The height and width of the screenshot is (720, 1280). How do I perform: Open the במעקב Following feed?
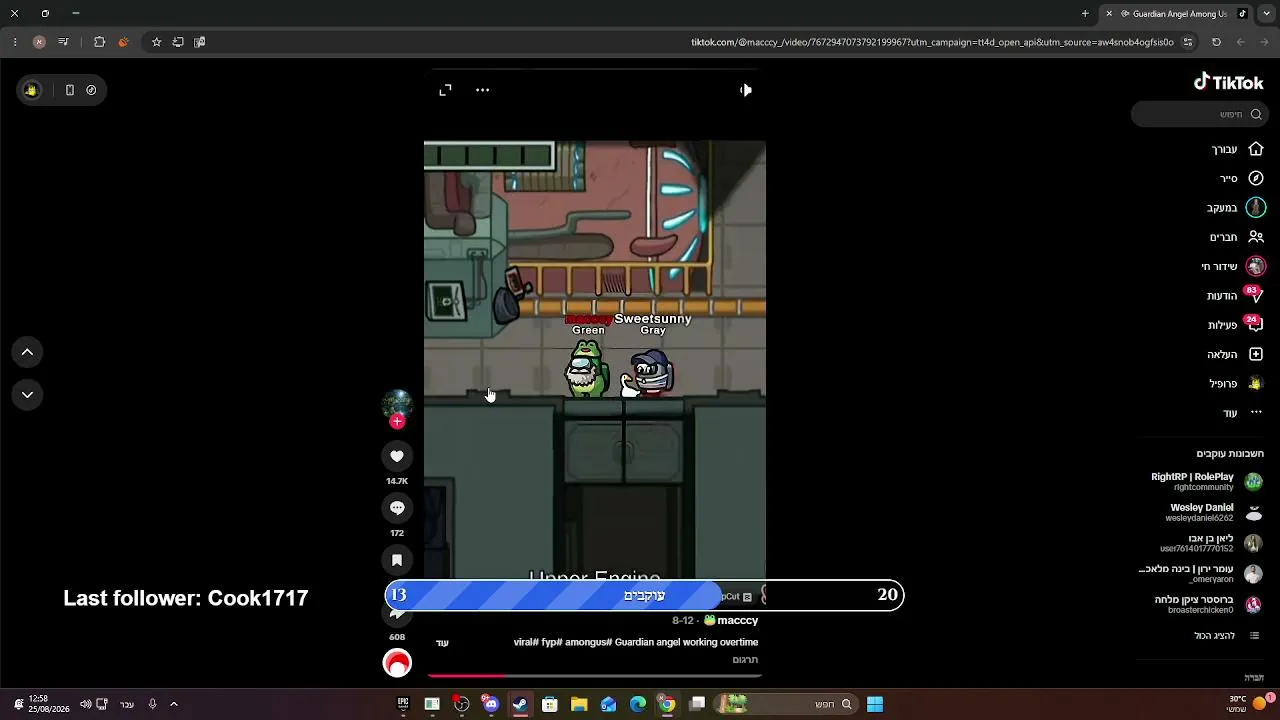click(x=1236, y=208)
